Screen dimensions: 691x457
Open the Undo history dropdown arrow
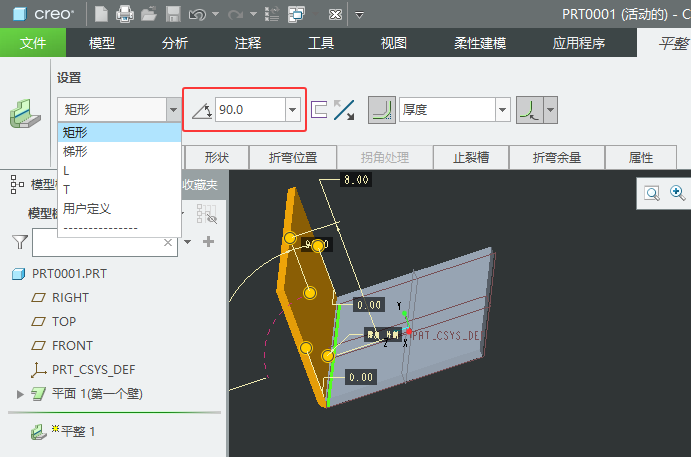215,14
